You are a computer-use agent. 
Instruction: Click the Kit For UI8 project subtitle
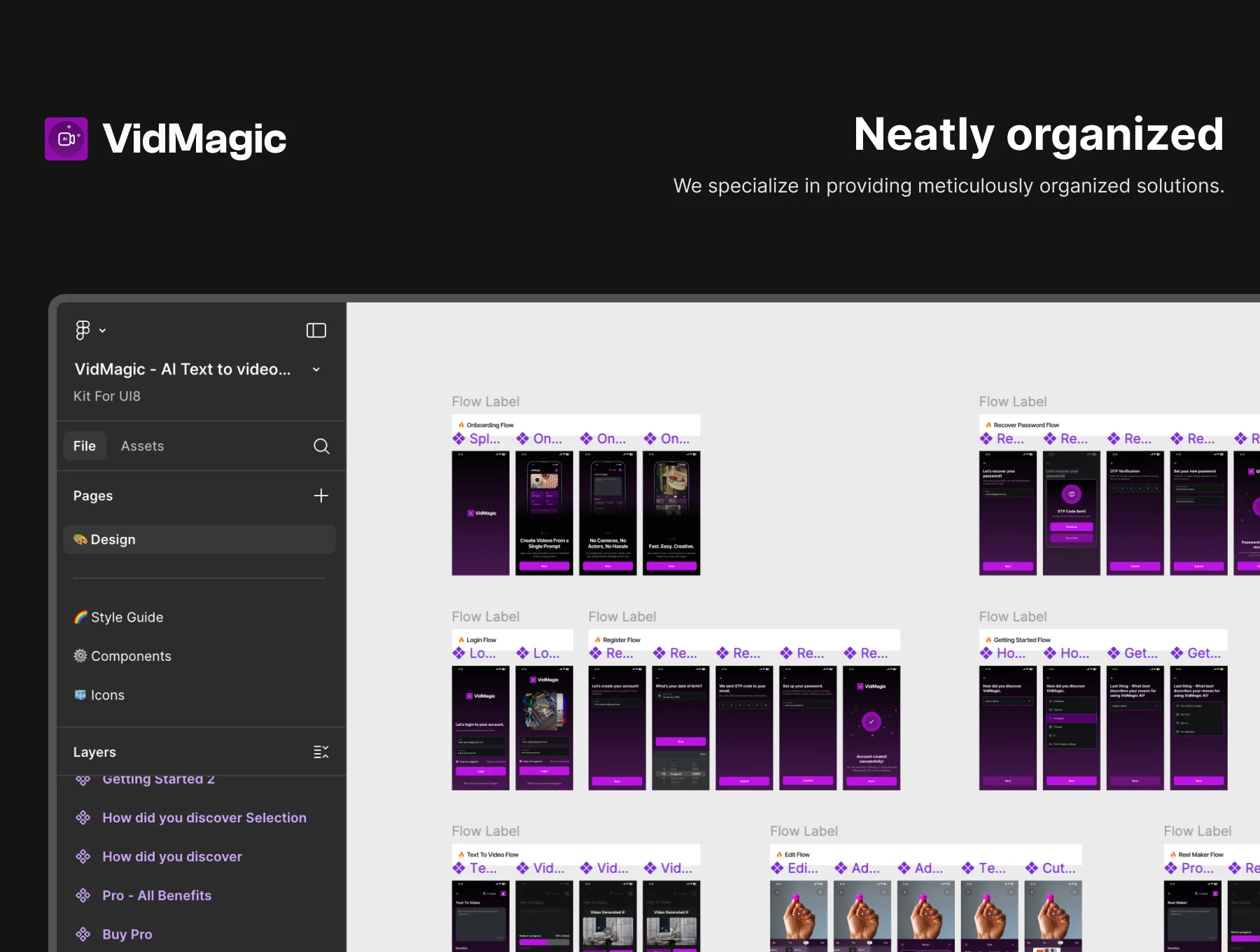pos(107,396)
